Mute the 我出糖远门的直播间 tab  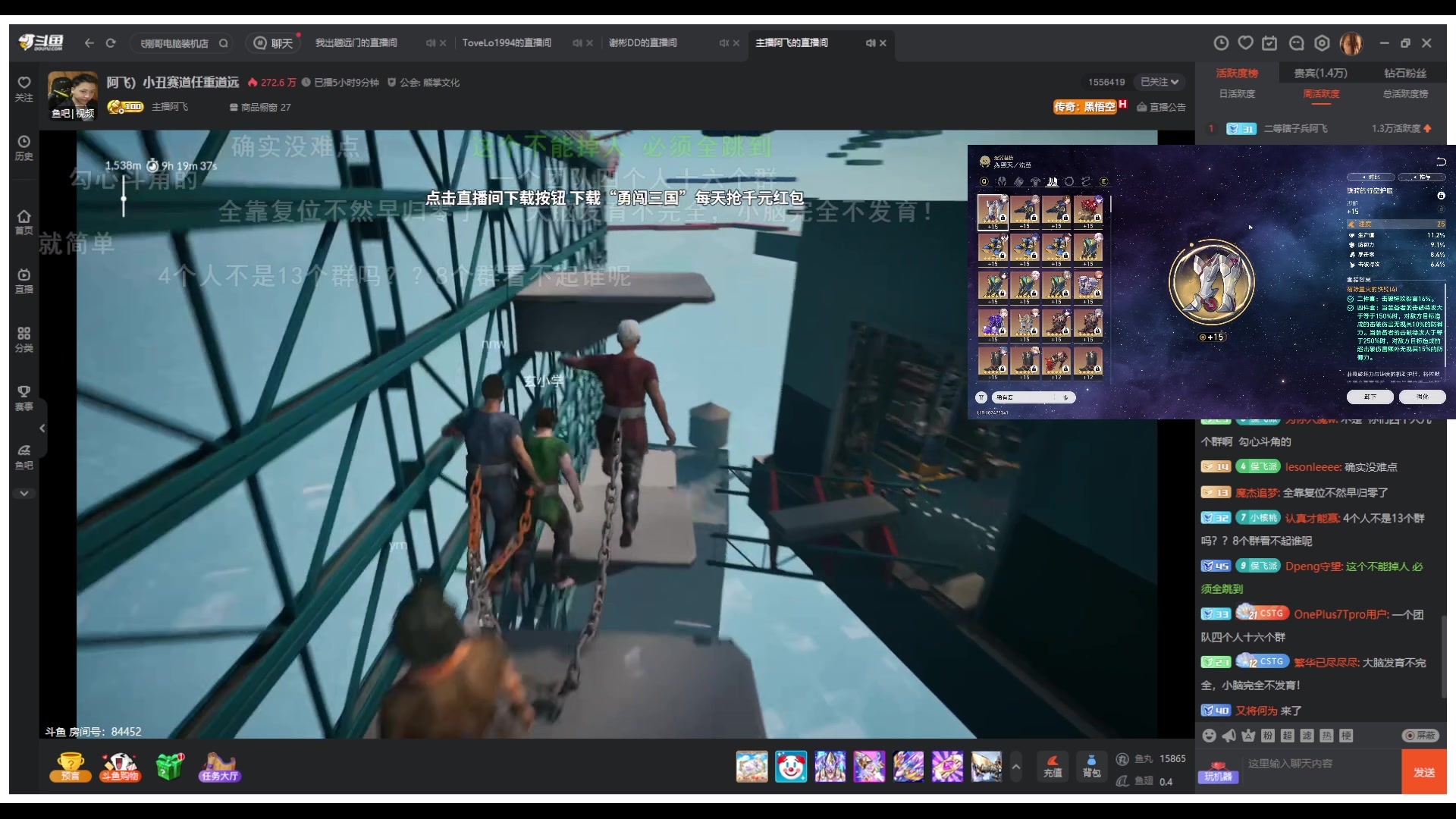(431, 43)
